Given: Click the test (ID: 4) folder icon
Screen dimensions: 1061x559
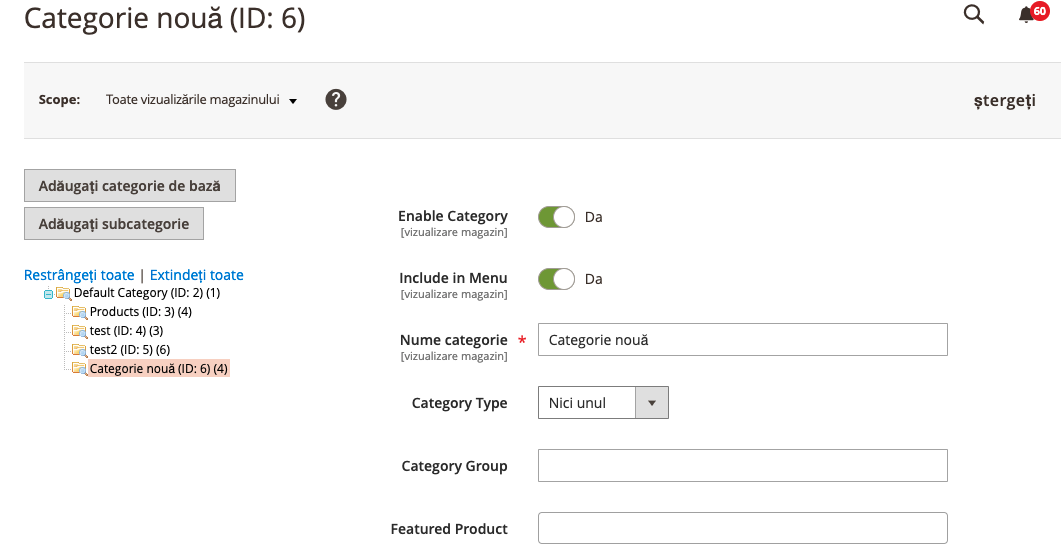Looking at the screenshot, I should [80, 331].
